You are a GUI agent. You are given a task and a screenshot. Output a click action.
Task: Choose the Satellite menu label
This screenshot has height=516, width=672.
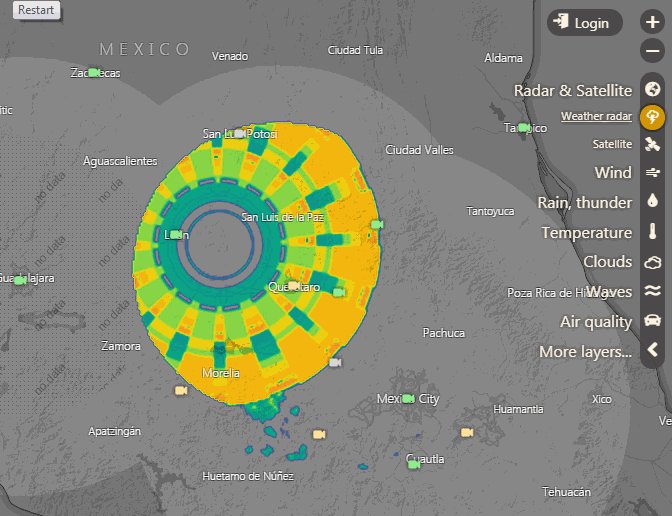pos(612,144)
